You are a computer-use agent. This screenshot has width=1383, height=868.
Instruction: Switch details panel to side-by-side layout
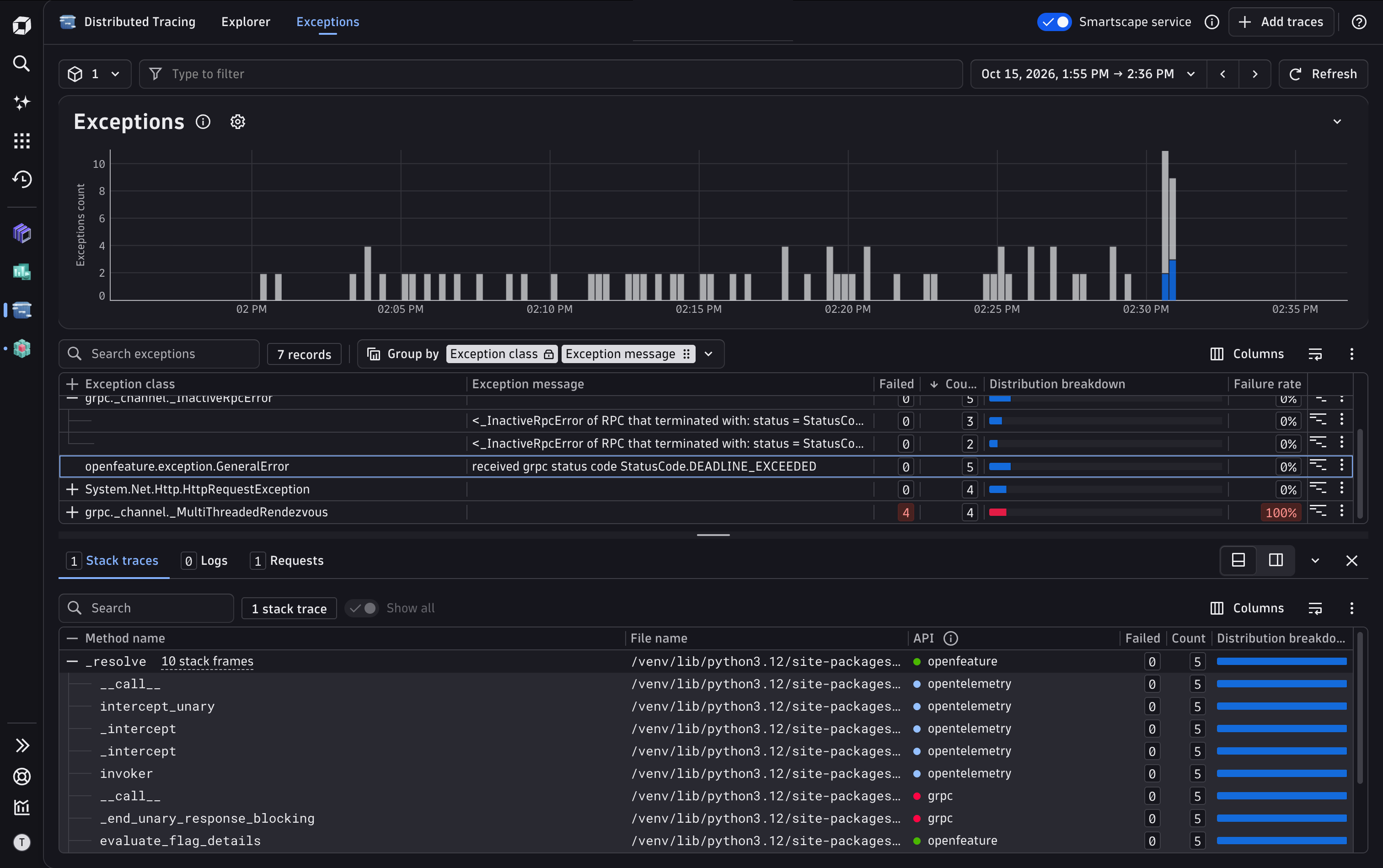coord(1276,560)
